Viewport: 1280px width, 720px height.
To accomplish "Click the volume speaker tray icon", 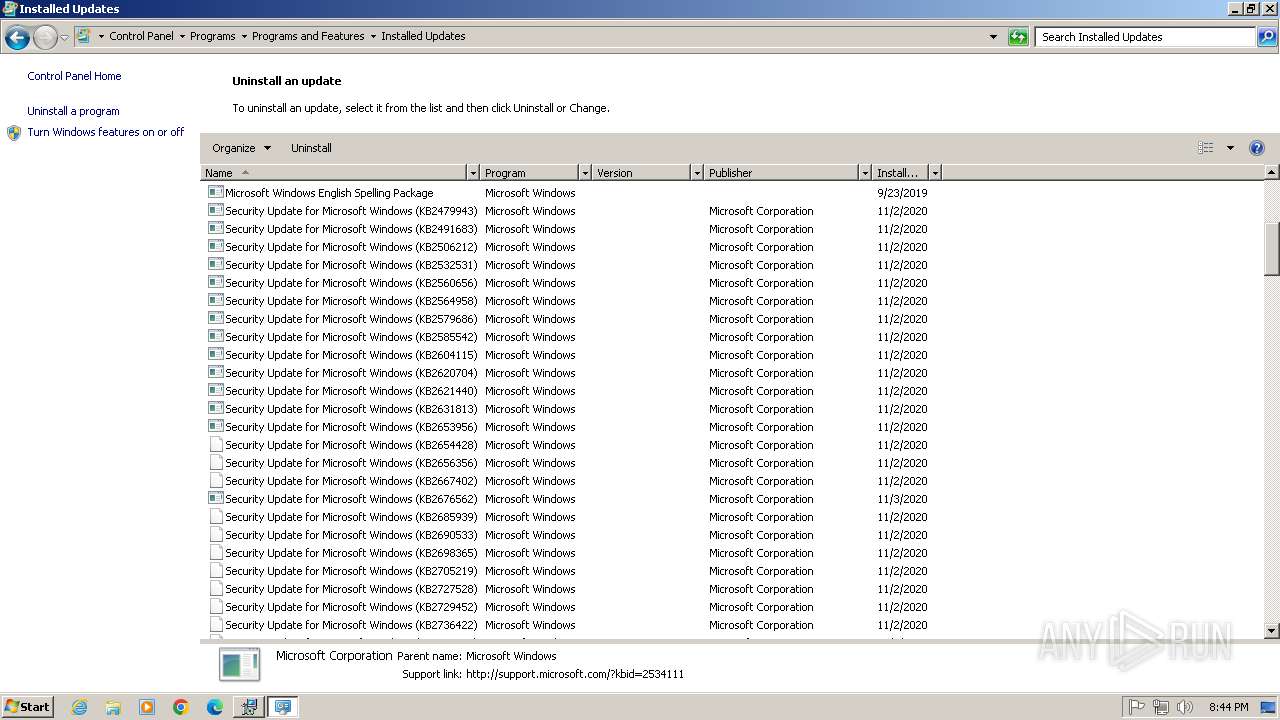I will [x=1185, y=707].
